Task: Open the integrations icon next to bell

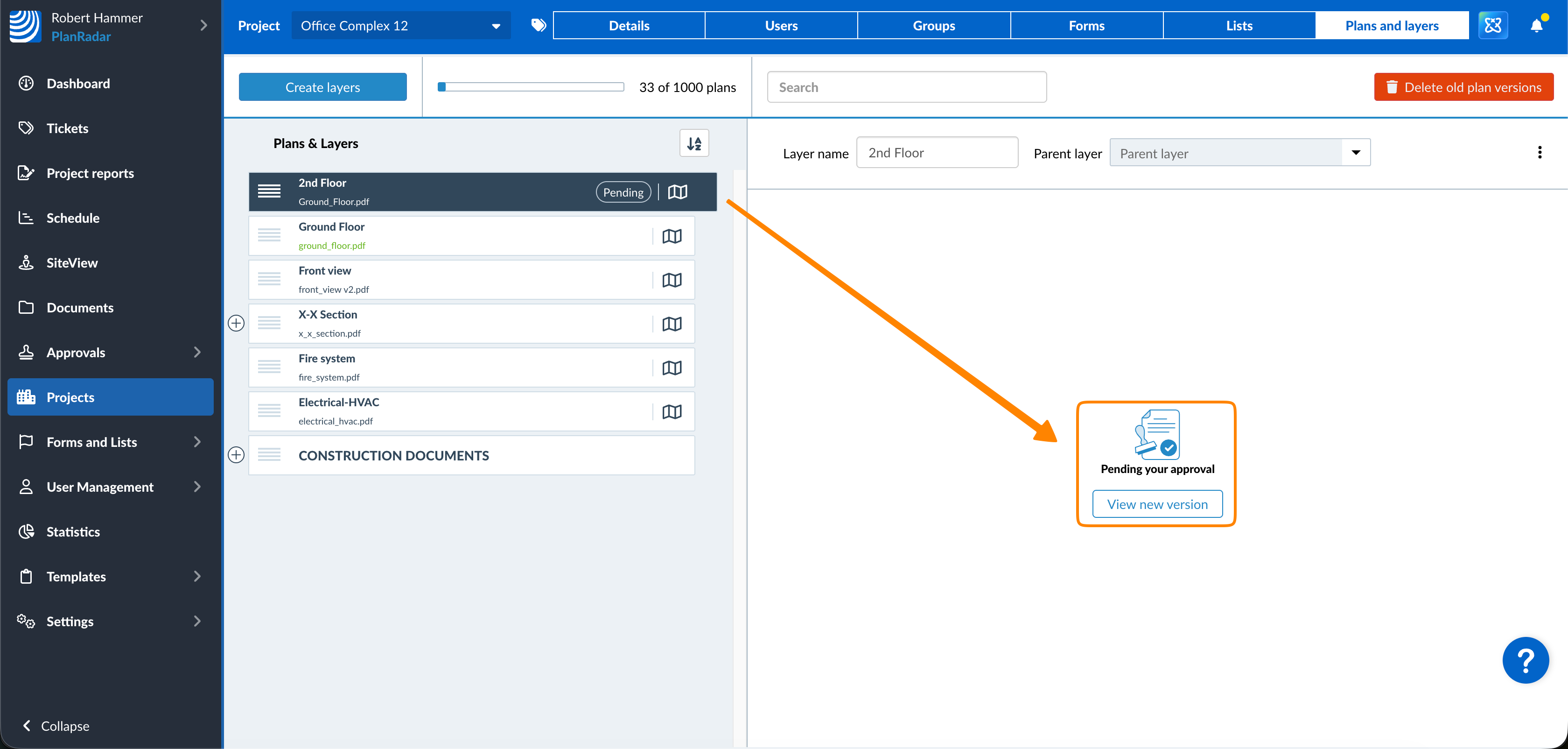Action: [1492, 26]
